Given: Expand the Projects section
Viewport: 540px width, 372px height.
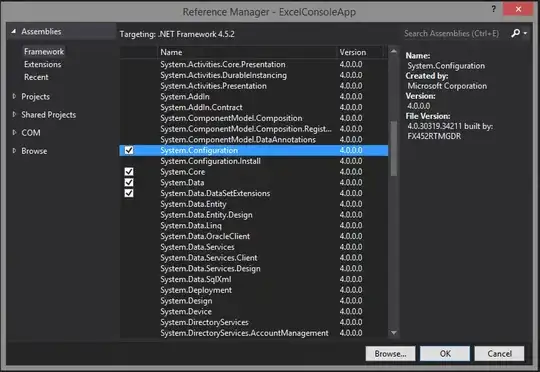Looking at the screenshot, I should pos(14,96).
